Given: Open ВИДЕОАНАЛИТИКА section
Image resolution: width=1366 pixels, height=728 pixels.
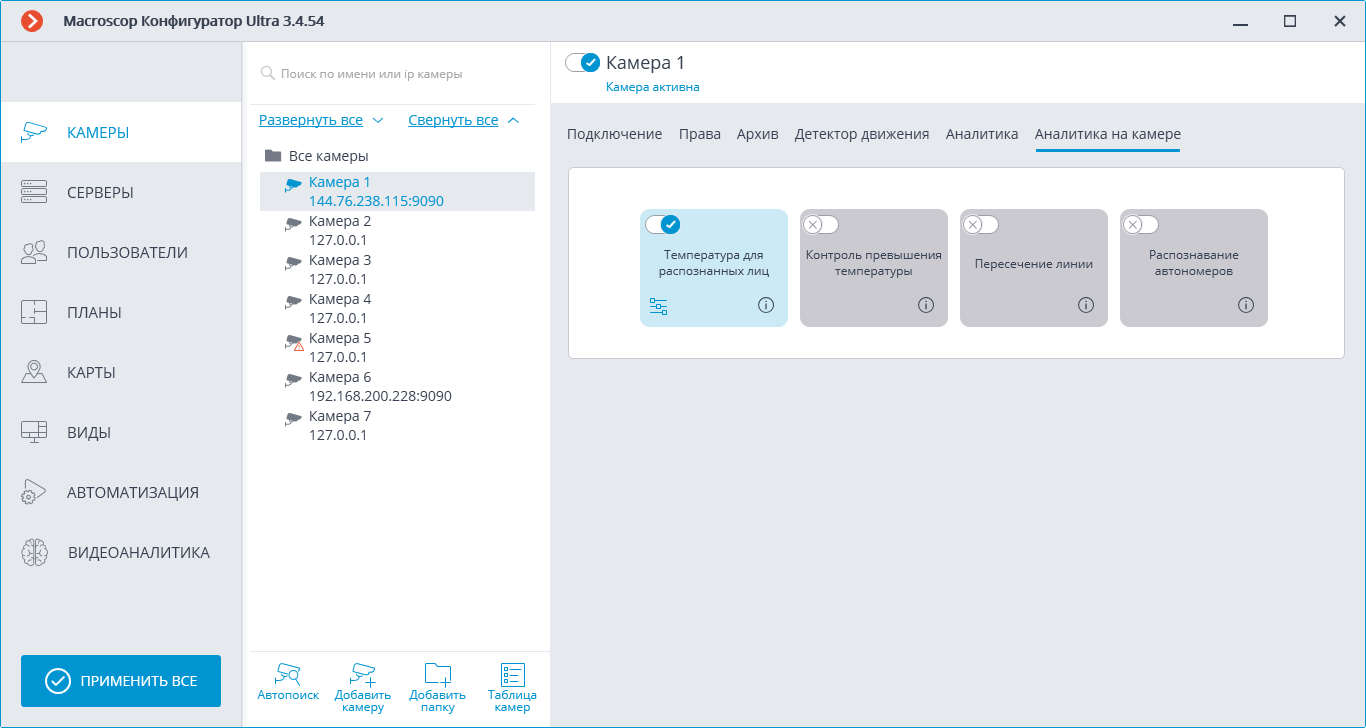Looking at the screenshot, I should [x=121, y=552].
